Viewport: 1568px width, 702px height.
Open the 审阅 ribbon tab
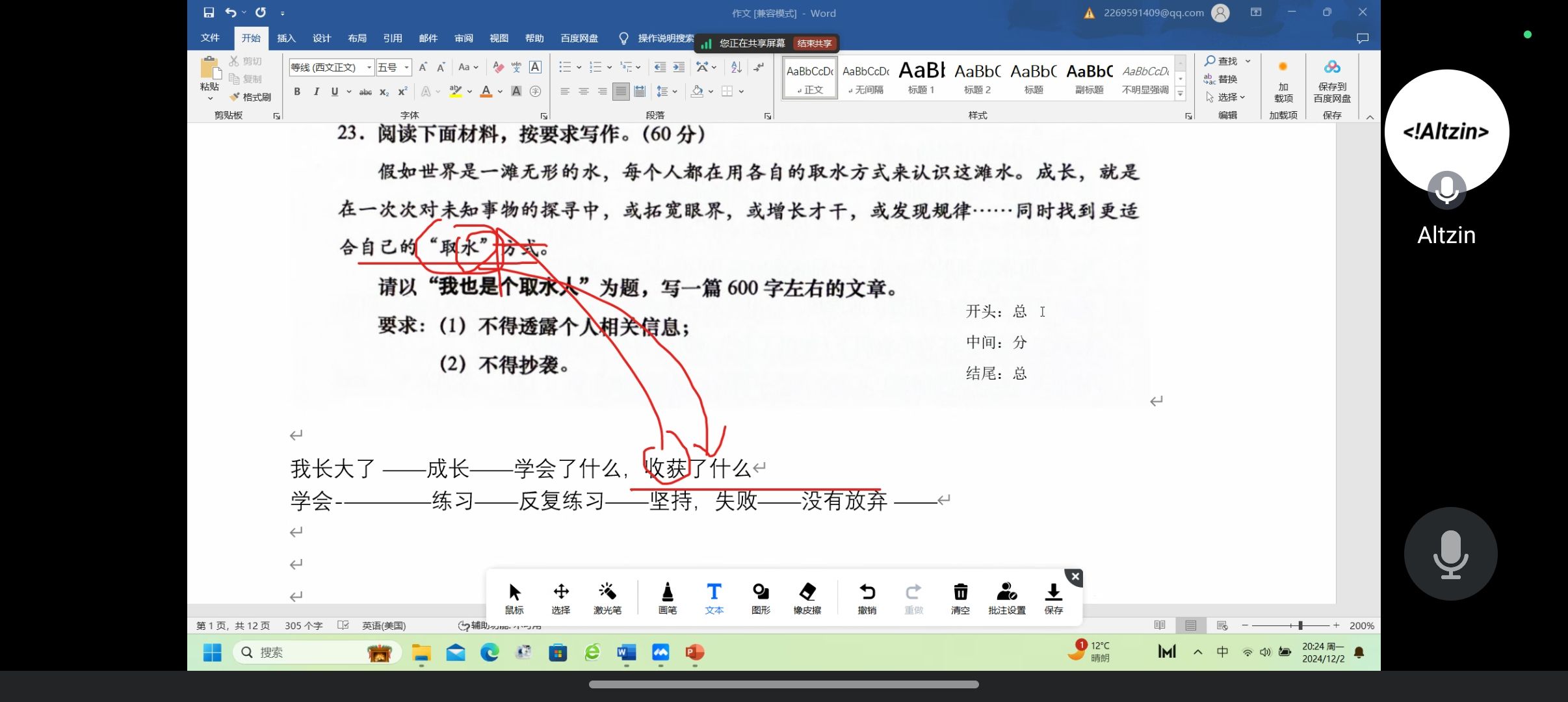464,38
